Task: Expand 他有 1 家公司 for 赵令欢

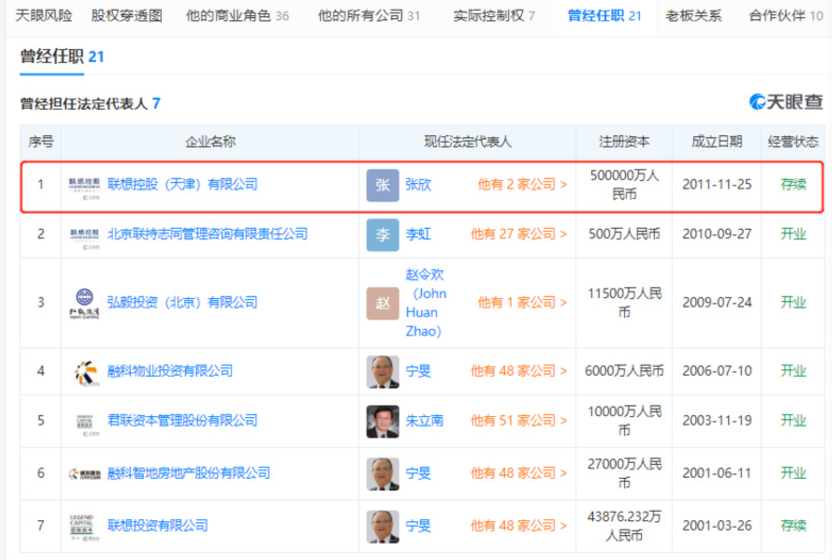Action: (522, 302)
